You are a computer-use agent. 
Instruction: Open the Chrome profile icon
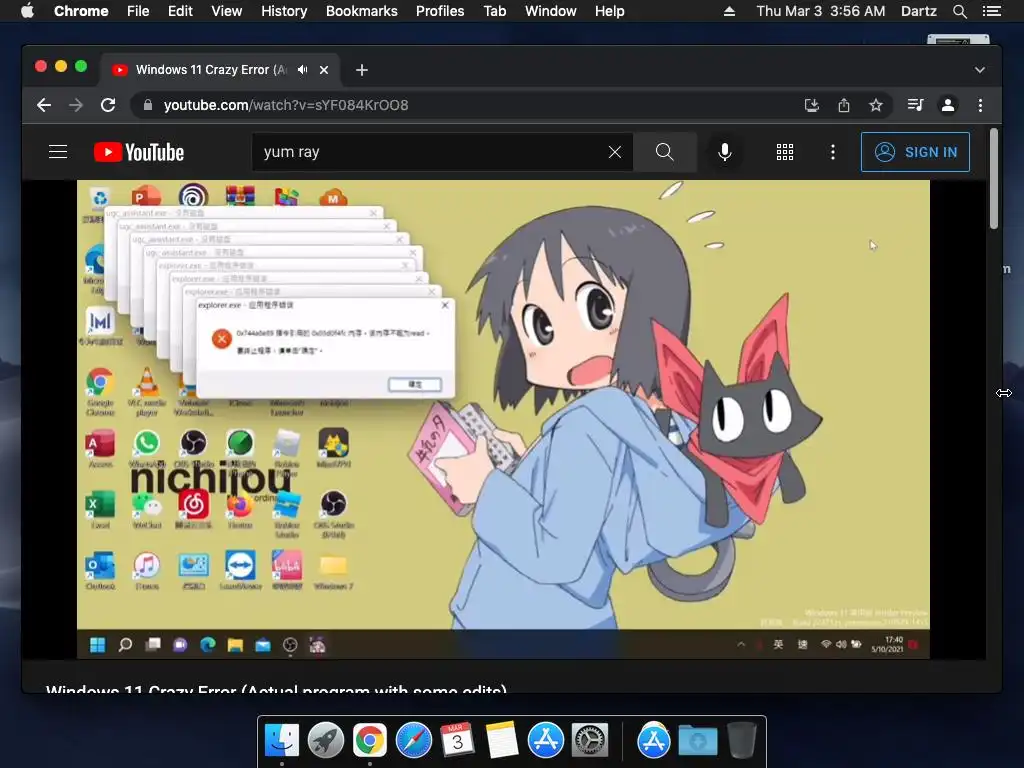pos(948,105)
